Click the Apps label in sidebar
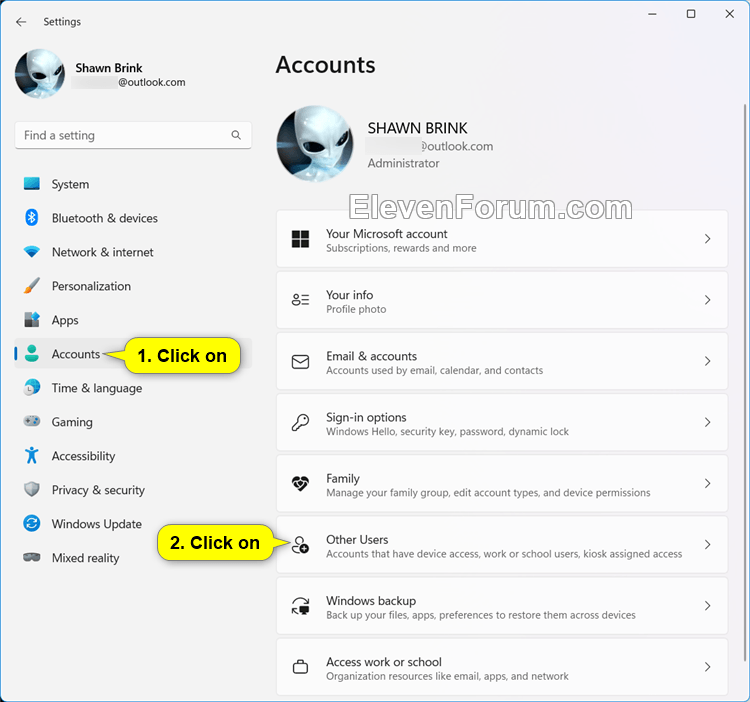 pos(65,320)
